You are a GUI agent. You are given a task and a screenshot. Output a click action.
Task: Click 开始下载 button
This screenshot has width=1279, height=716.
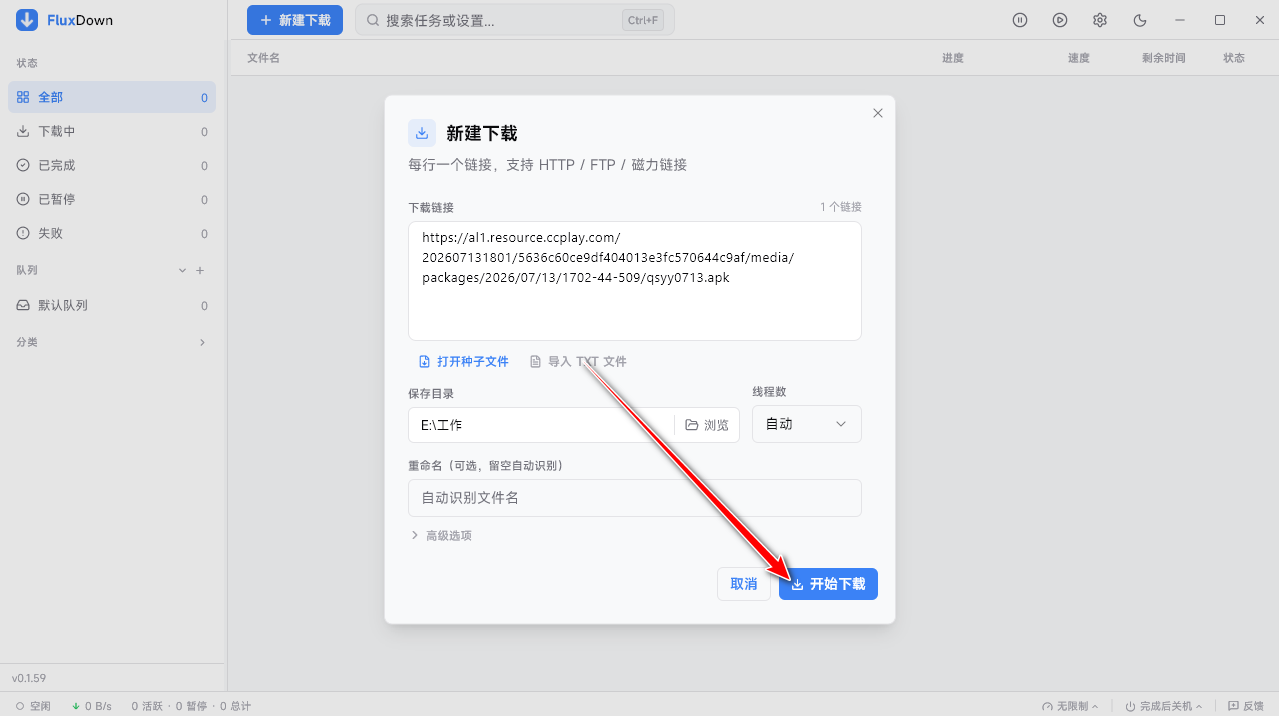pyautogui.click(x=828, y=584)
